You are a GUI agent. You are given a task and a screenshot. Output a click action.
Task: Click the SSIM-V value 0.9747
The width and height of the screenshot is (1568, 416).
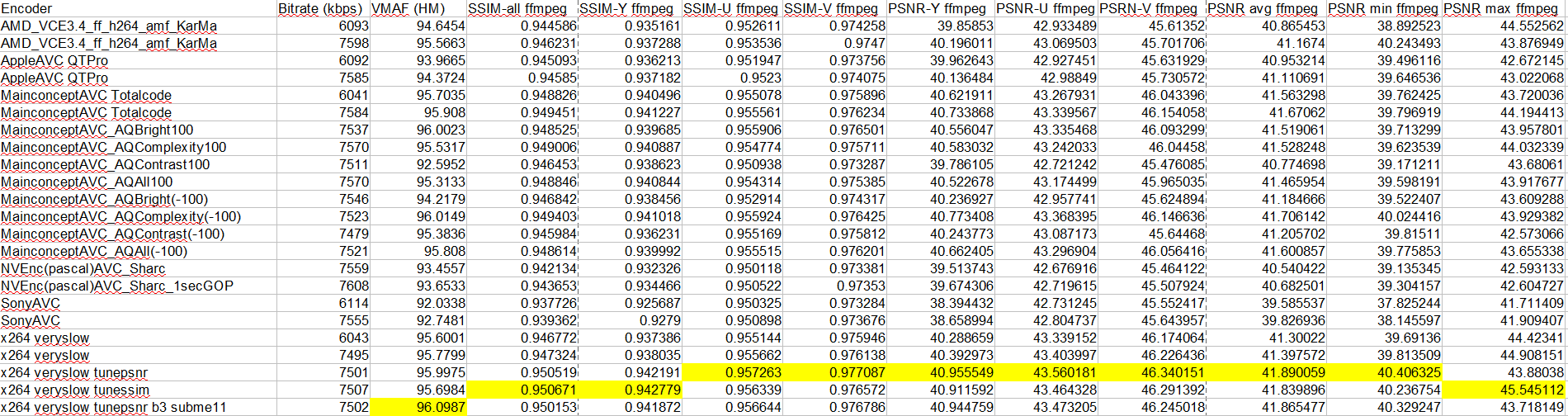[834, 43]
